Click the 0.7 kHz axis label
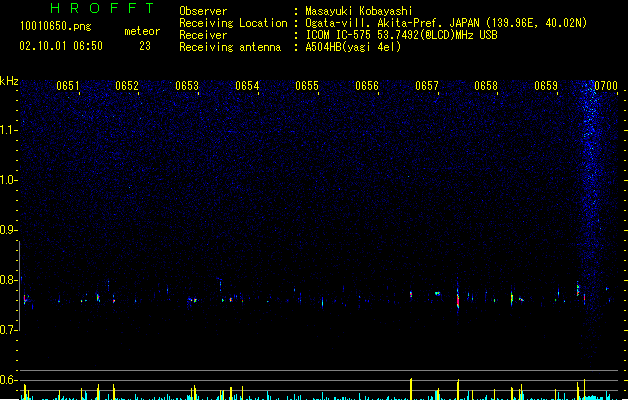This screenshot has width=629, height=400. click(9, 330)
